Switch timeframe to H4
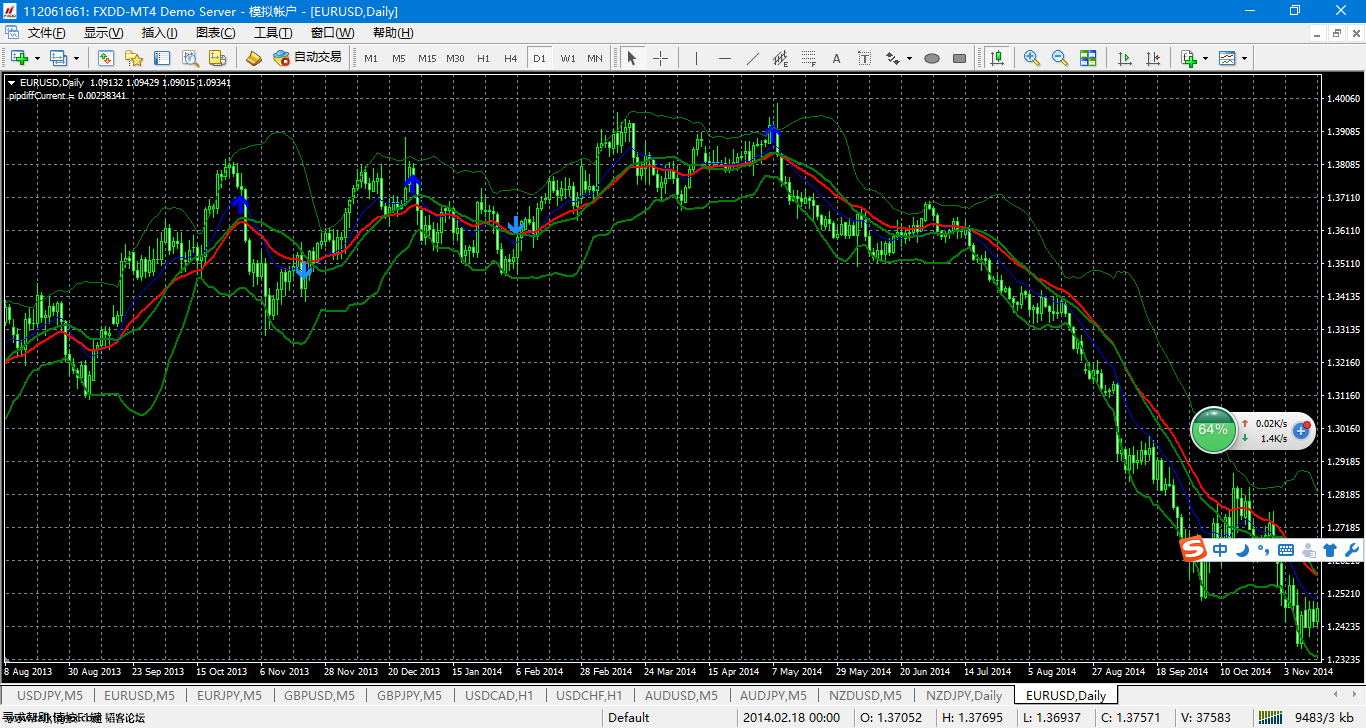This screenshot has width=1366, height=728. pyautogui.click(x=511, y=58)
